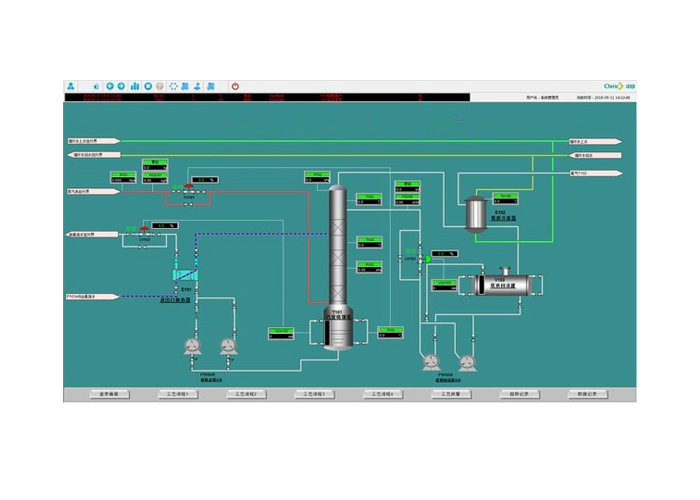The width and height of the screenshot is (700, 500).
Task: Click the green status lights above LV103
Action: click(410, 251)
